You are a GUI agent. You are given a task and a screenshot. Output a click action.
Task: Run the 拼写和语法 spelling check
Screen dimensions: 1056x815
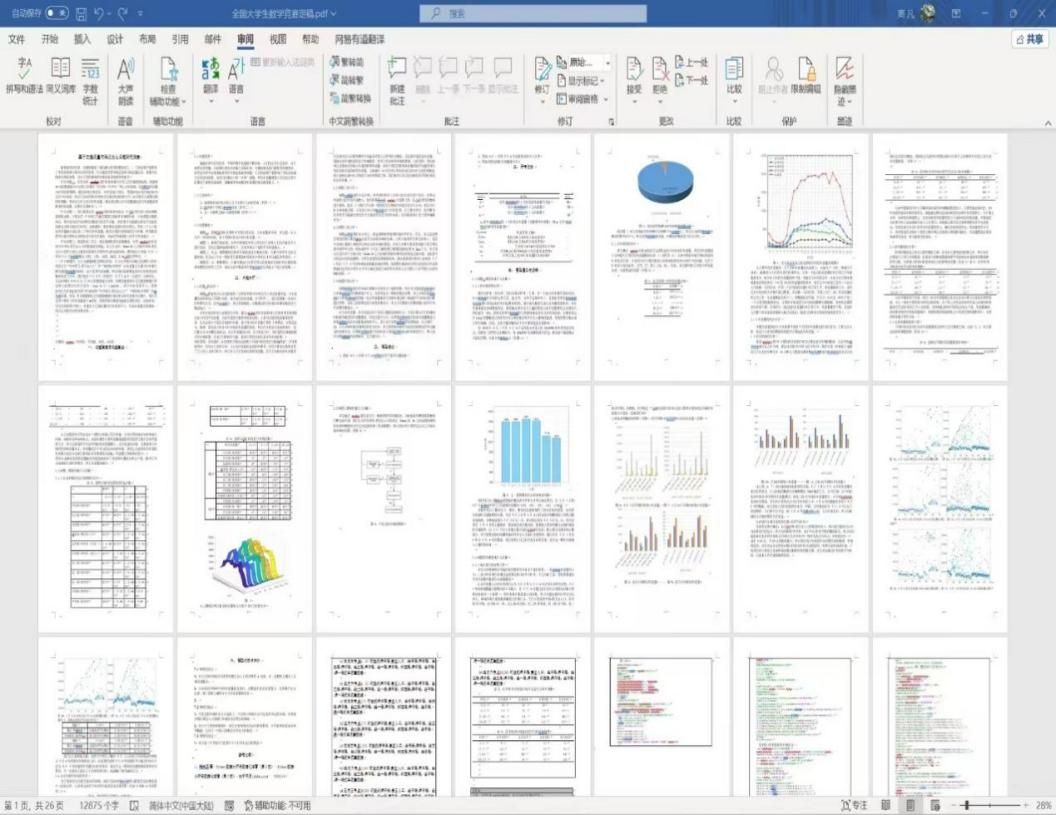click(x=24, y=74)
